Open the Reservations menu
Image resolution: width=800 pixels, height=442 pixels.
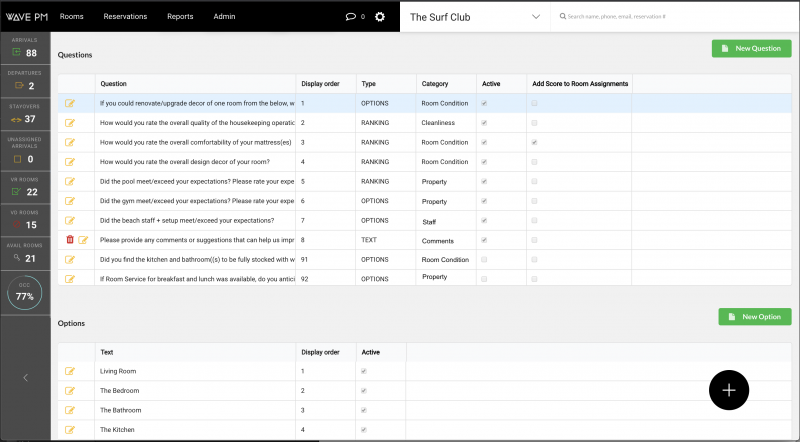click(125, 17)
